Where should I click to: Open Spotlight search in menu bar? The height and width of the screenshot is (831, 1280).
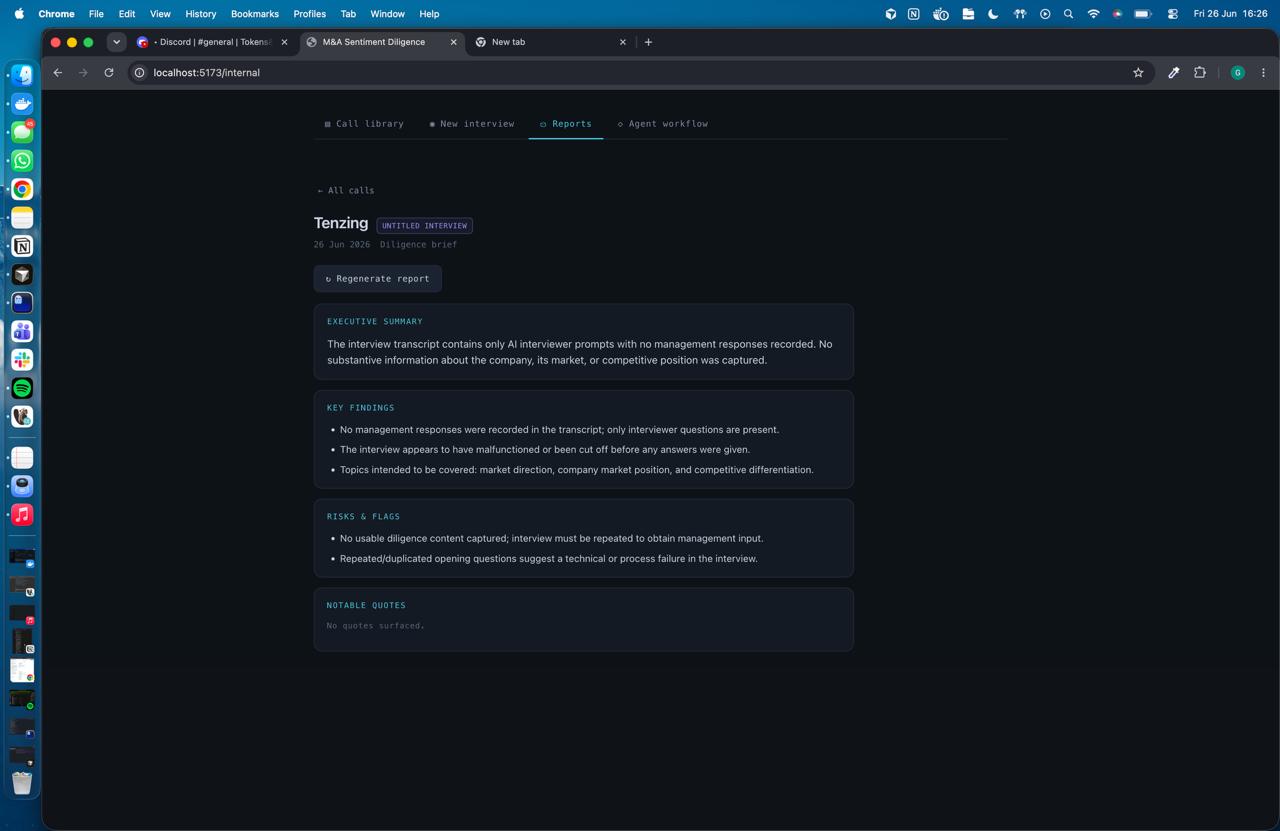[1068, 14]
